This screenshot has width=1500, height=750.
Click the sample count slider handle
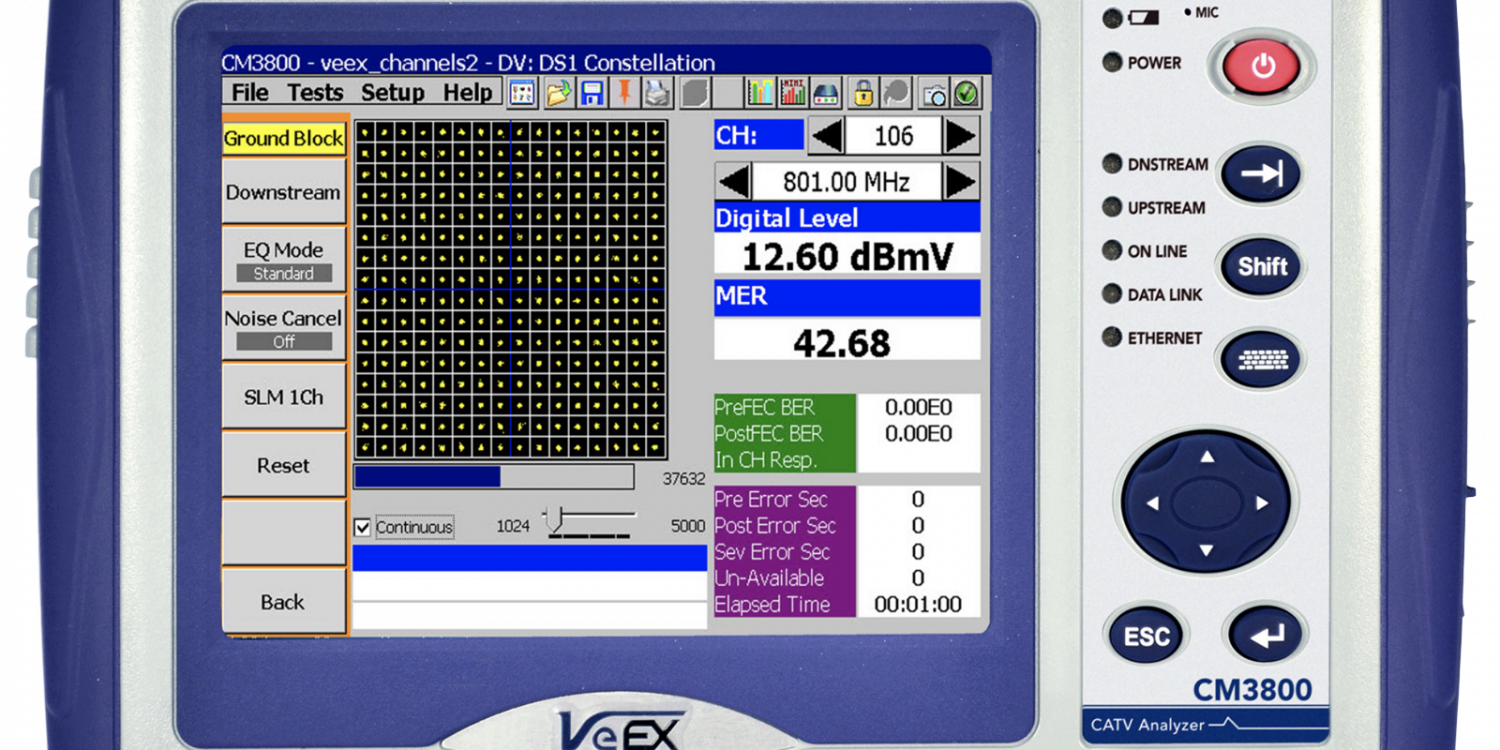tap(556, 518)
